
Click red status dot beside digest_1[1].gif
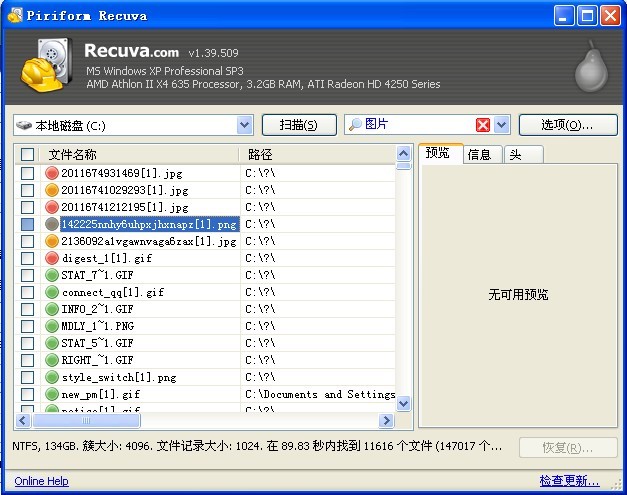coord(52,258)
